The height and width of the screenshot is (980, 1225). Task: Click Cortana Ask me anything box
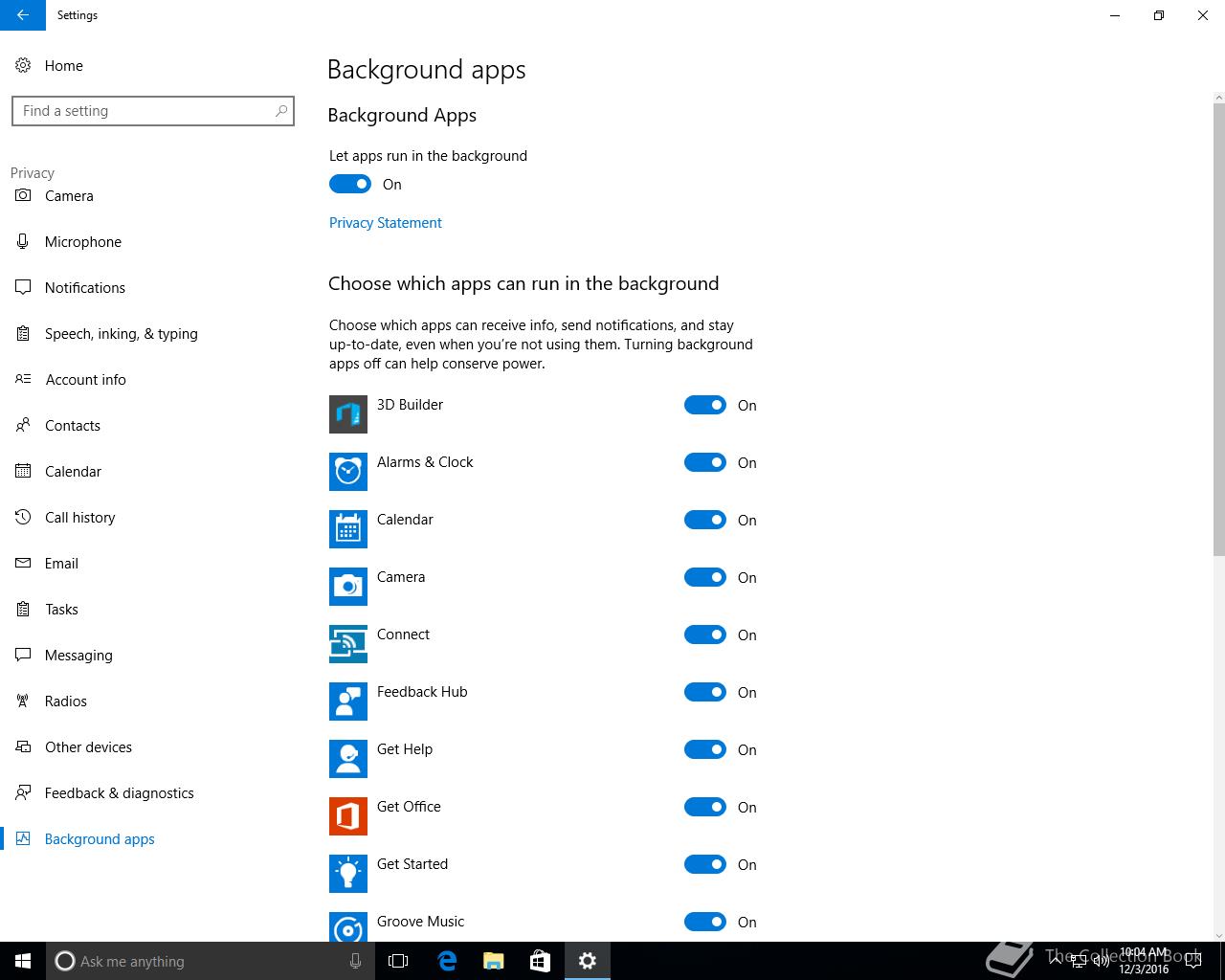tap(211, 961)
